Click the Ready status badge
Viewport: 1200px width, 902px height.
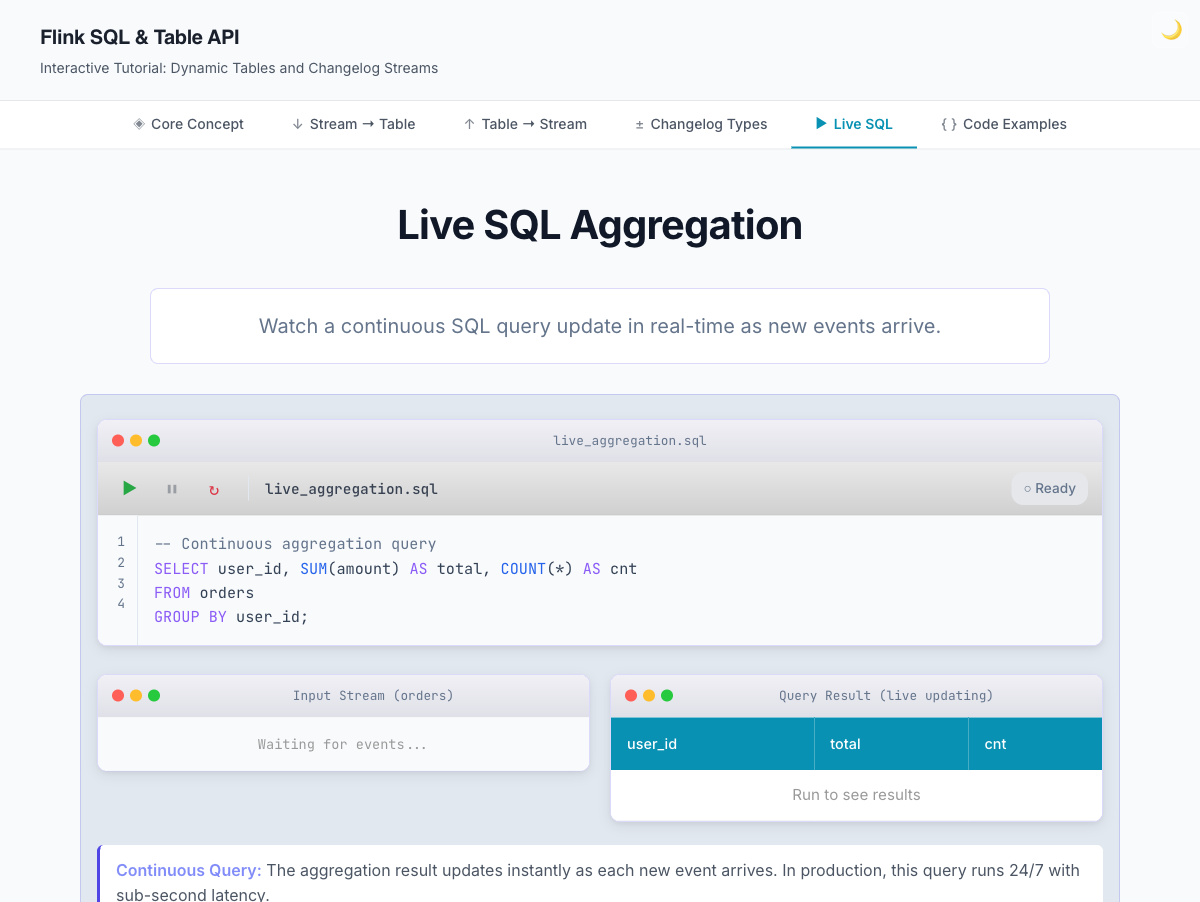[1049, 488]
